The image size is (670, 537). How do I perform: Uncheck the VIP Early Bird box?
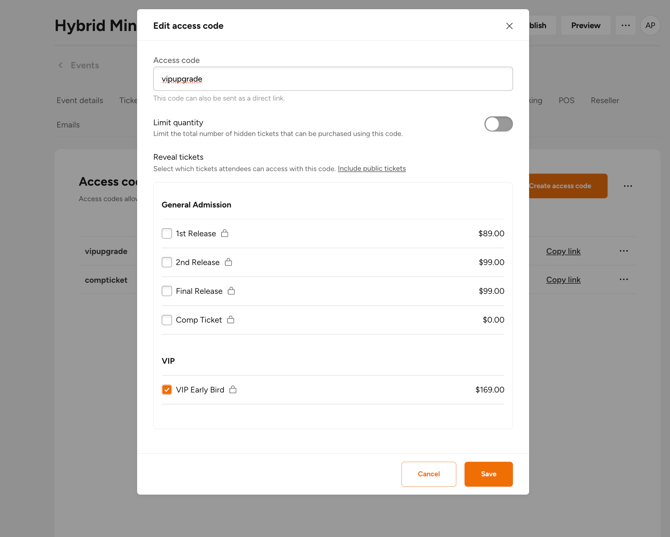(167, 390)
